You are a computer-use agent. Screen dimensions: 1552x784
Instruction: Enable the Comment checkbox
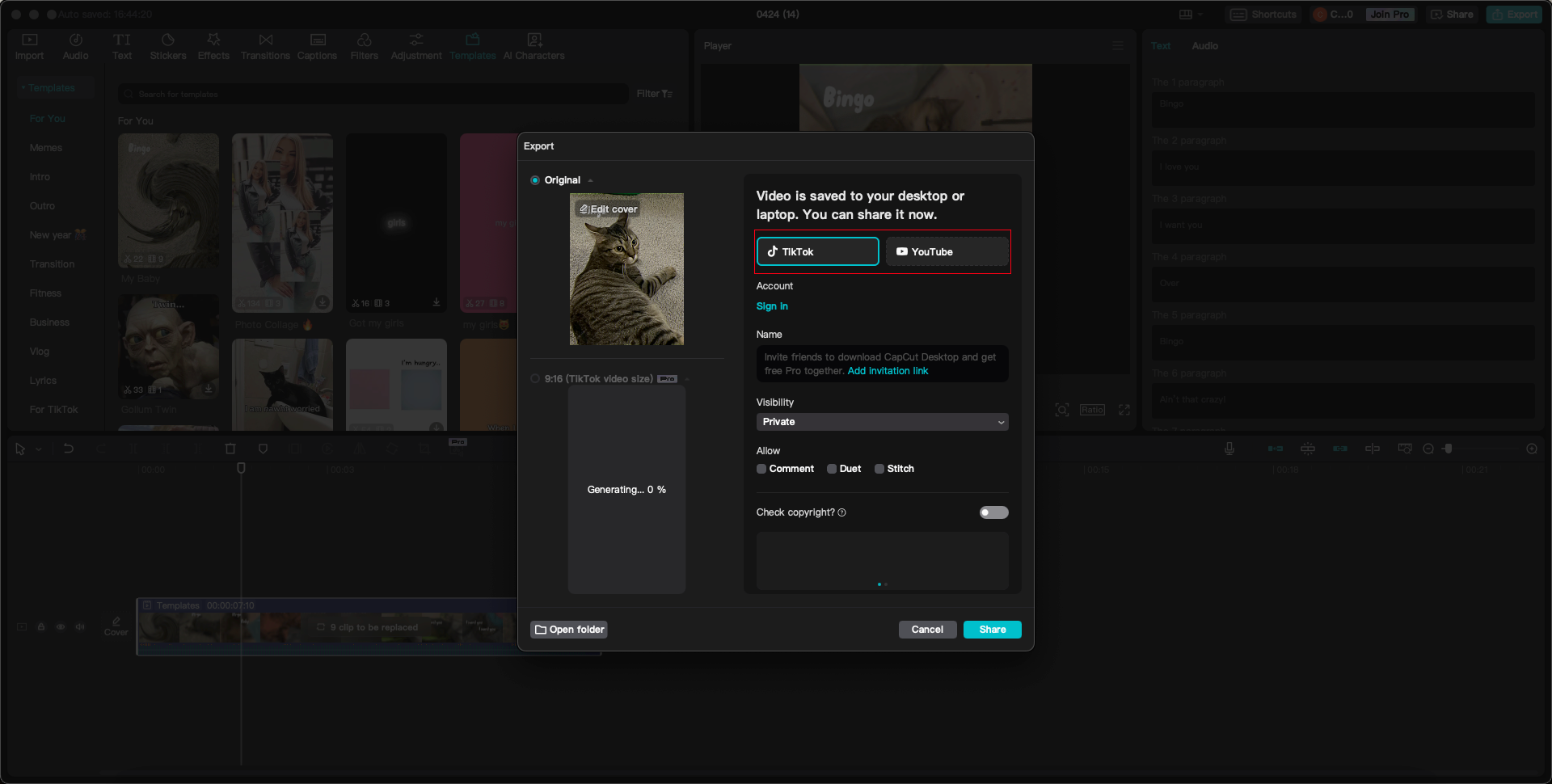[x=761, y=469]
